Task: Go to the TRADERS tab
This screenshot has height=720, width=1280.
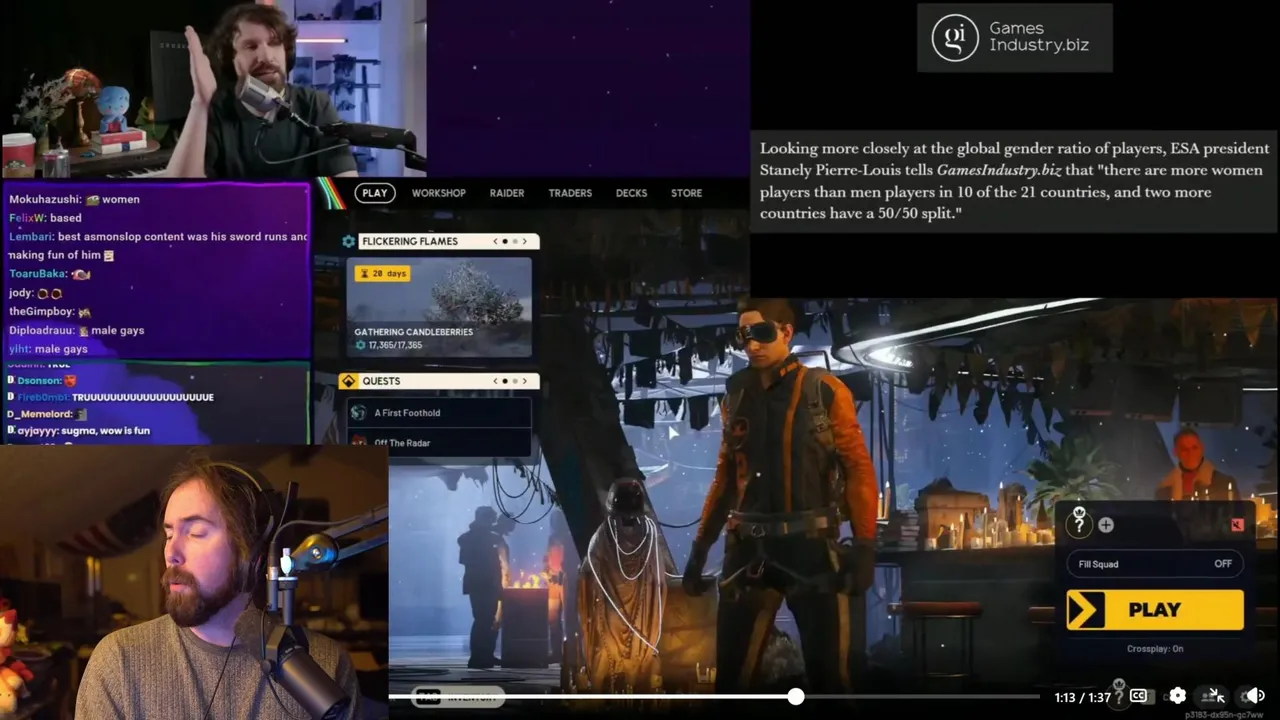Action: (570, 193)
